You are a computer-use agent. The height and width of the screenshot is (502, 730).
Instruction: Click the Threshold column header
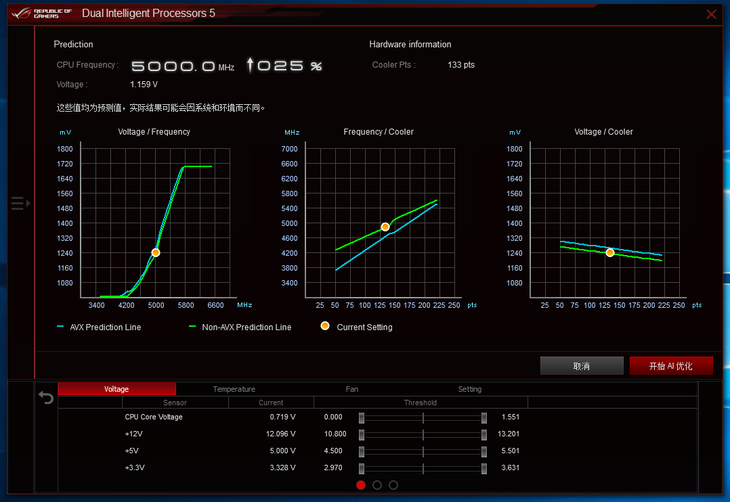[420, 402]
